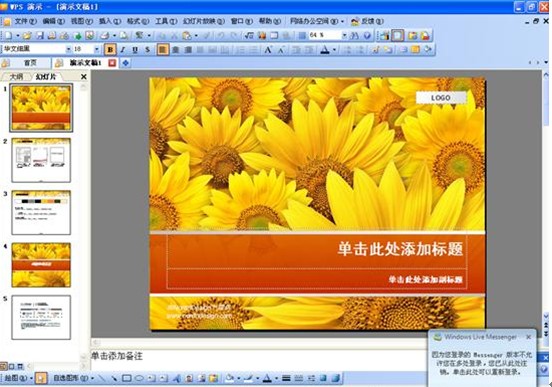
Task: Click the help question-mark icon
Action: coord(367,35)
